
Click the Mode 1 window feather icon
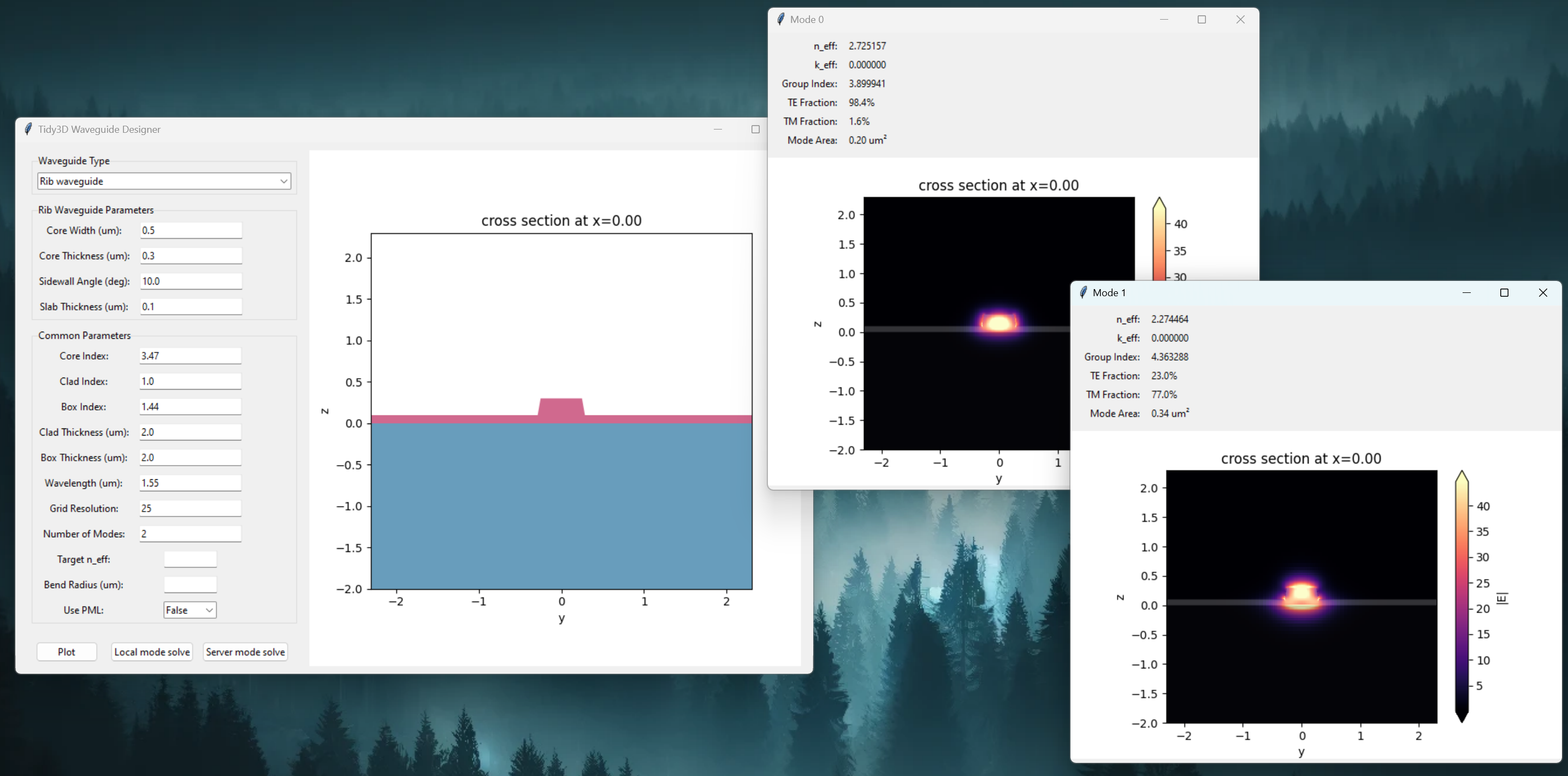[1083, 292]
